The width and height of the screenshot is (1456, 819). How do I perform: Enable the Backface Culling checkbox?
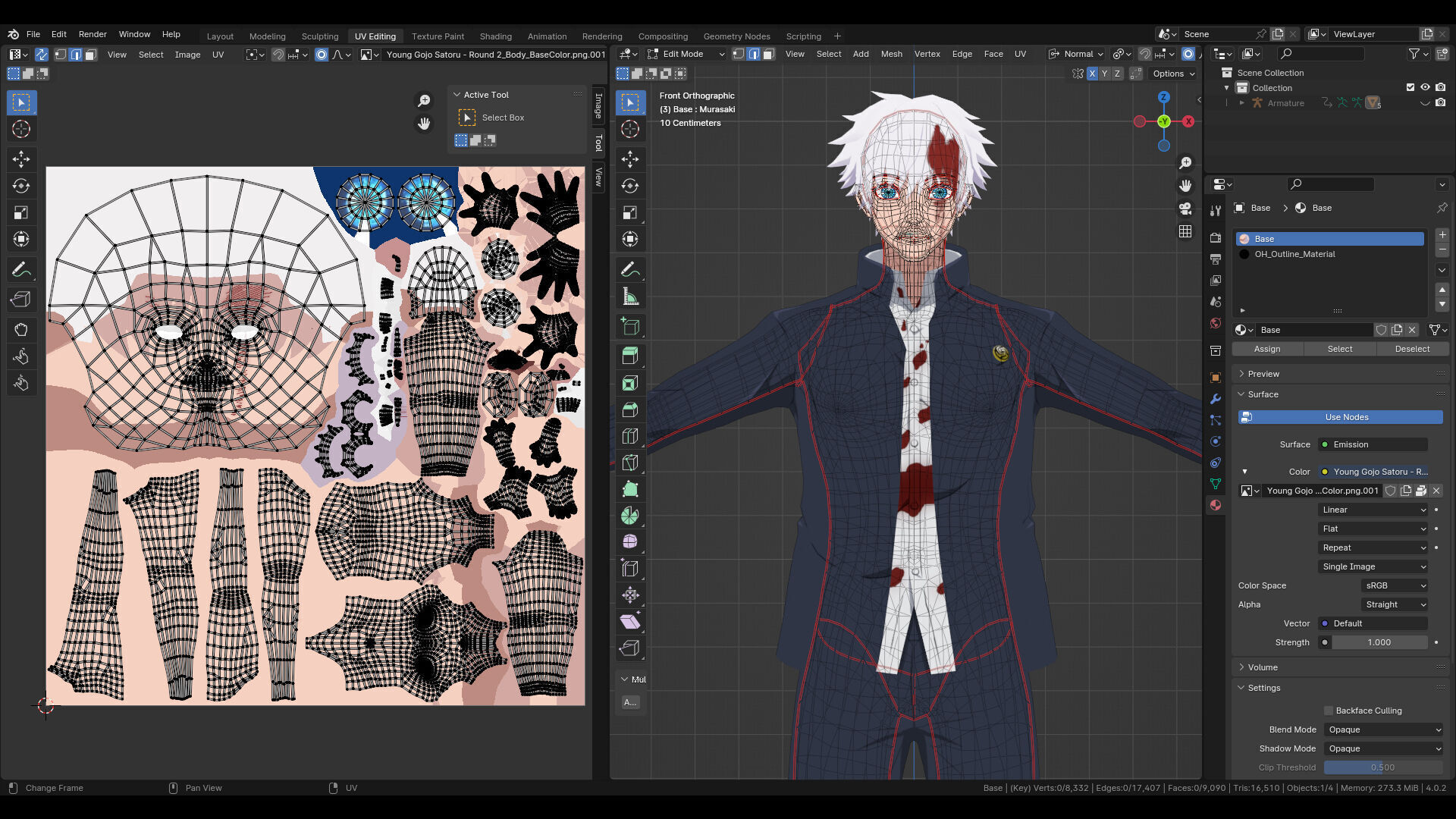[1329, 711]
